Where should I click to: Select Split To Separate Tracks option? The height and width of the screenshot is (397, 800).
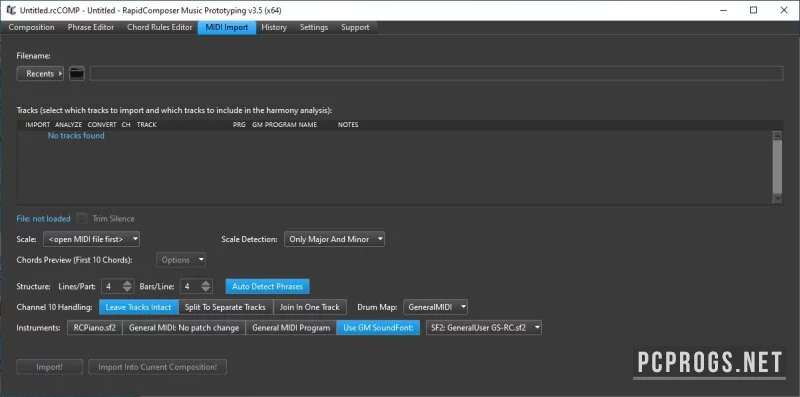coord(225,307)
